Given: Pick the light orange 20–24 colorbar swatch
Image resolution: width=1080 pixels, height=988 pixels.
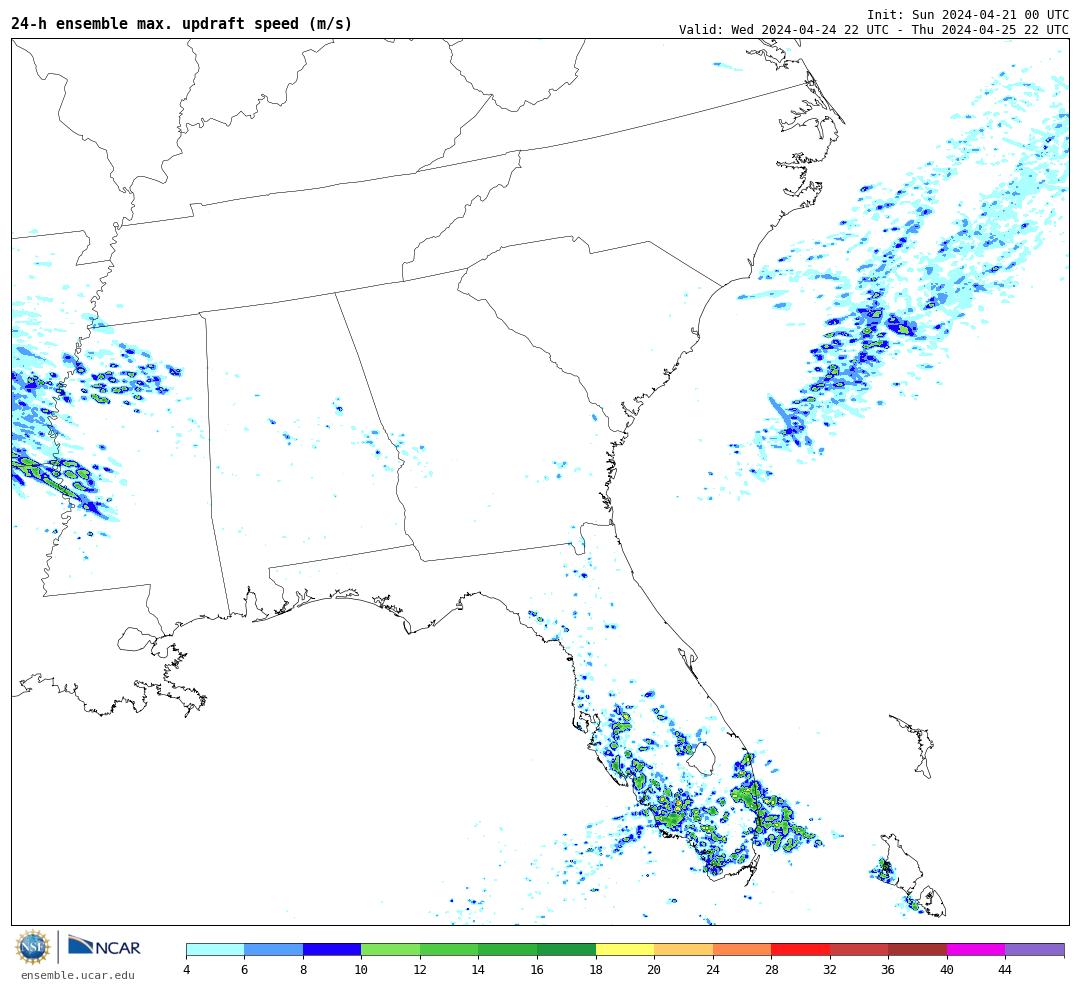Looking at the screenshot, I should 683,950.
